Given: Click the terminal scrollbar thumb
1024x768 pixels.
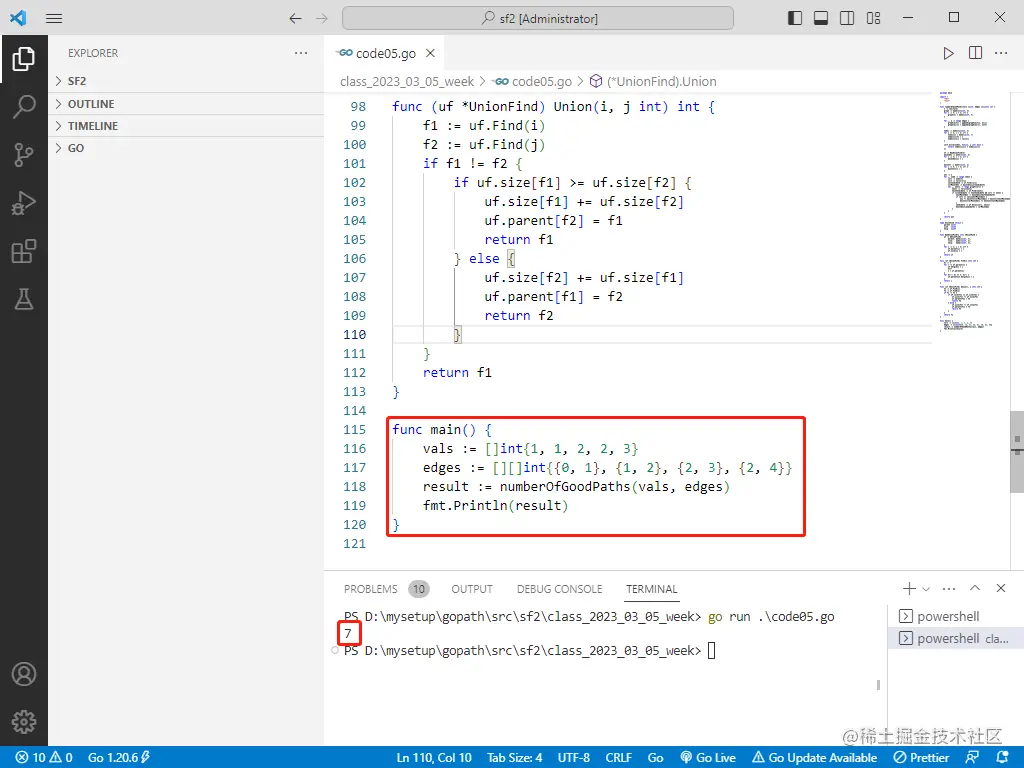Looking at the screenshot, I should (x=878, y=684).
